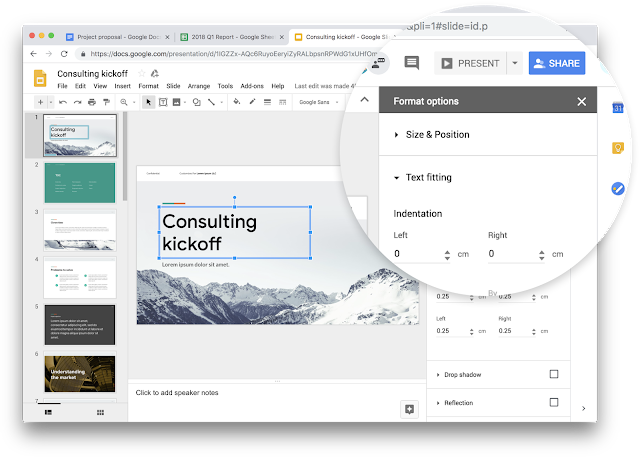Open the Add-ons menu
640x457 pixels.
click(x=252, y=86)
